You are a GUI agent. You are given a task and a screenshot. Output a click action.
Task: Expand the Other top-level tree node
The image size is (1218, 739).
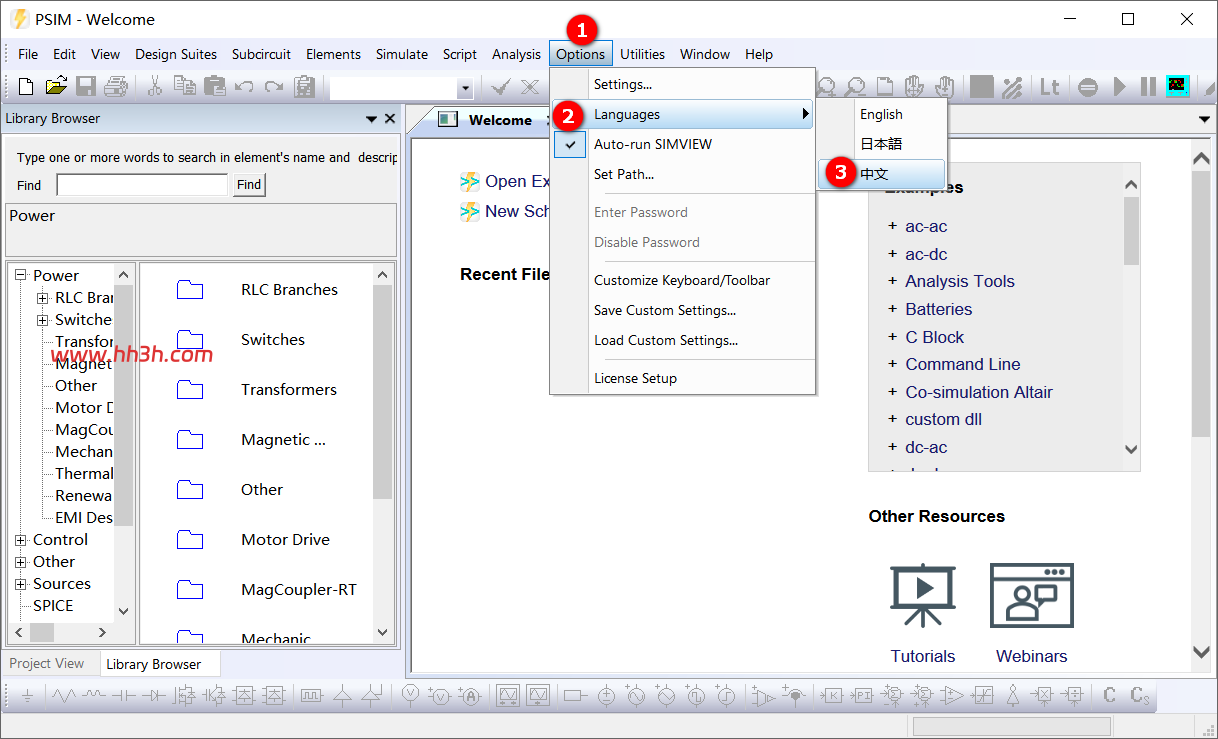[x=21, y=562]
